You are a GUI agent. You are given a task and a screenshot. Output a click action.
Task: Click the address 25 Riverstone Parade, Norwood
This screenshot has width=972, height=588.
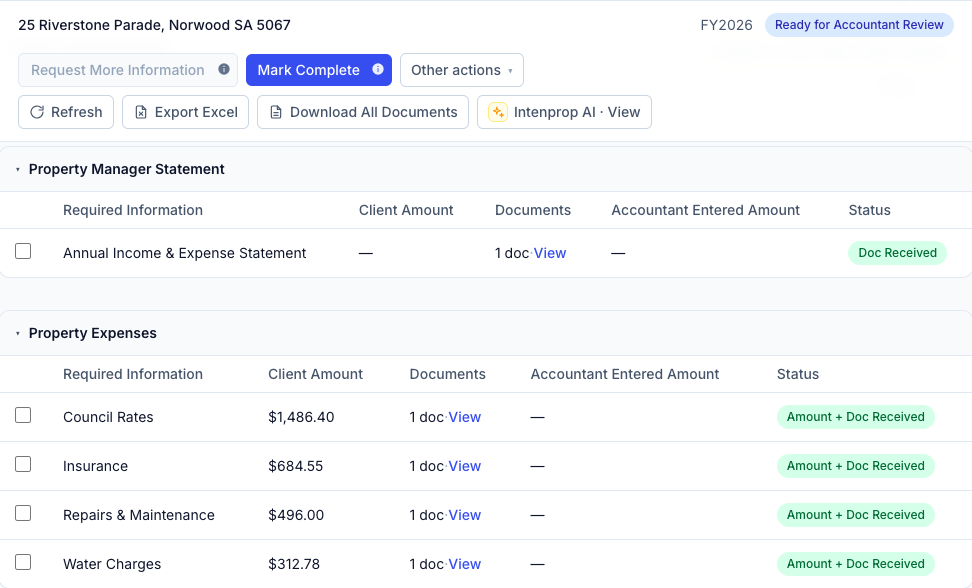[154, 25]
